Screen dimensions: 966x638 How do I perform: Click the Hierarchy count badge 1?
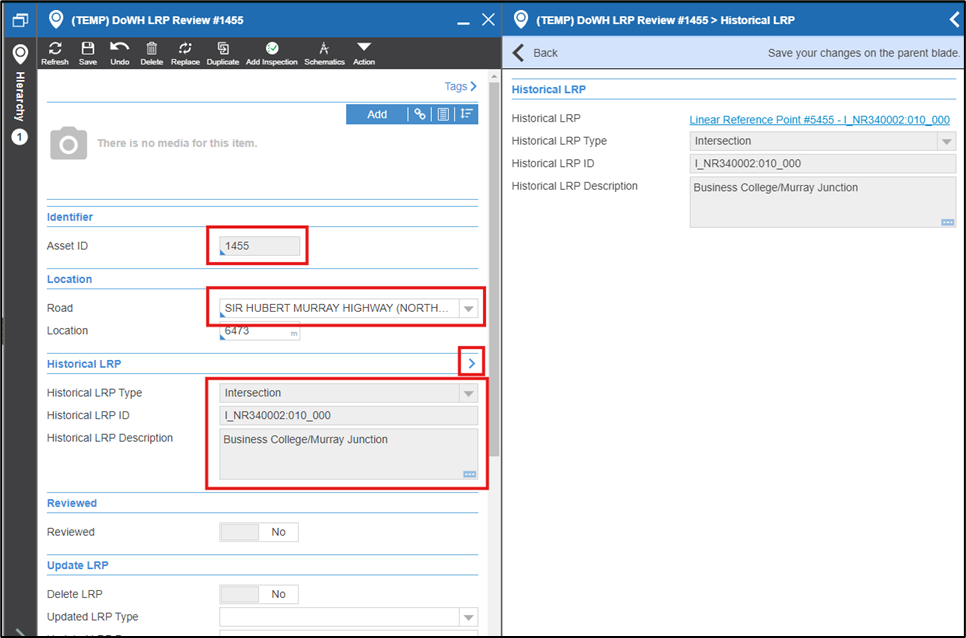(20, 137)
